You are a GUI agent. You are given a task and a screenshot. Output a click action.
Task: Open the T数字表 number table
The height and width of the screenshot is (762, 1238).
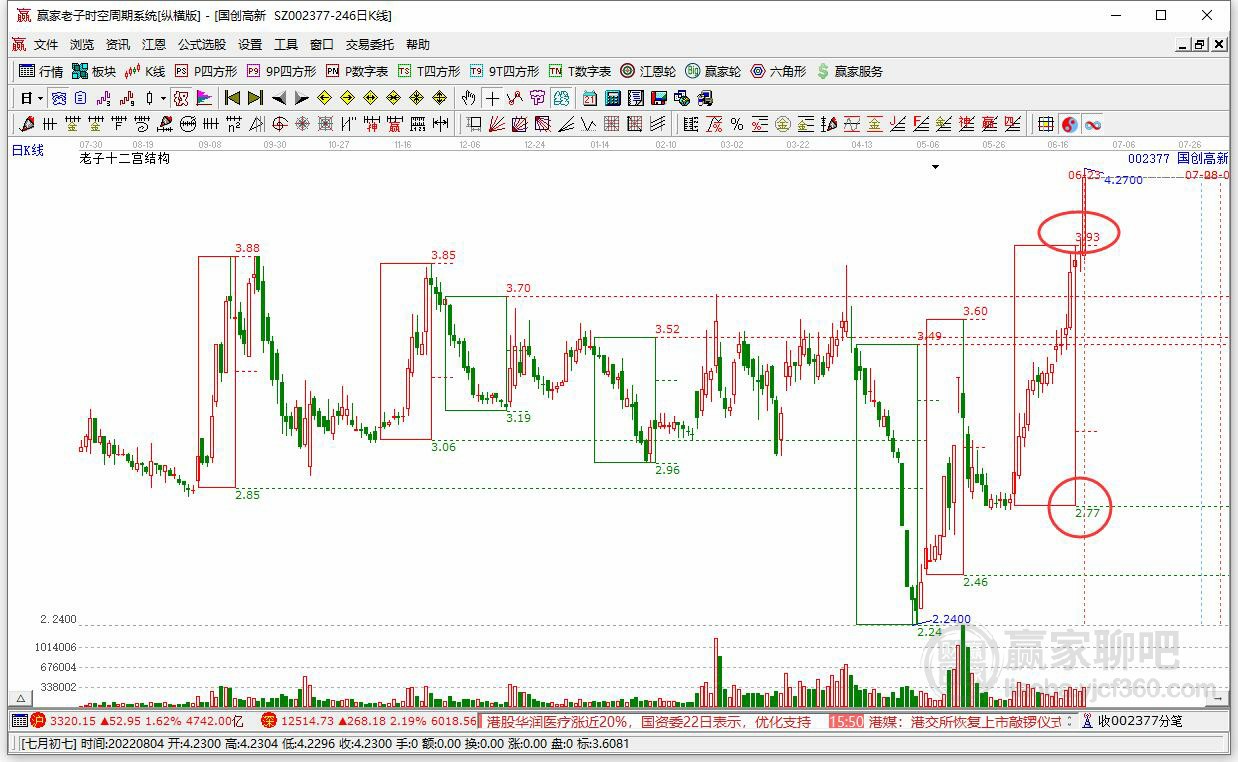point(580,71)
